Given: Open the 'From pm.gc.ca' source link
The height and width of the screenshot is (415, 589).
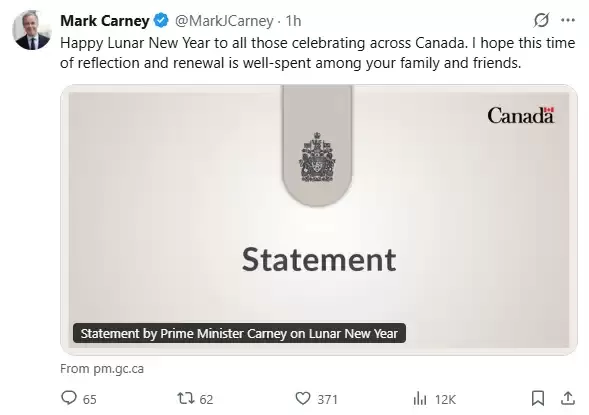Looking at the screenshot, I should point(102,369).
